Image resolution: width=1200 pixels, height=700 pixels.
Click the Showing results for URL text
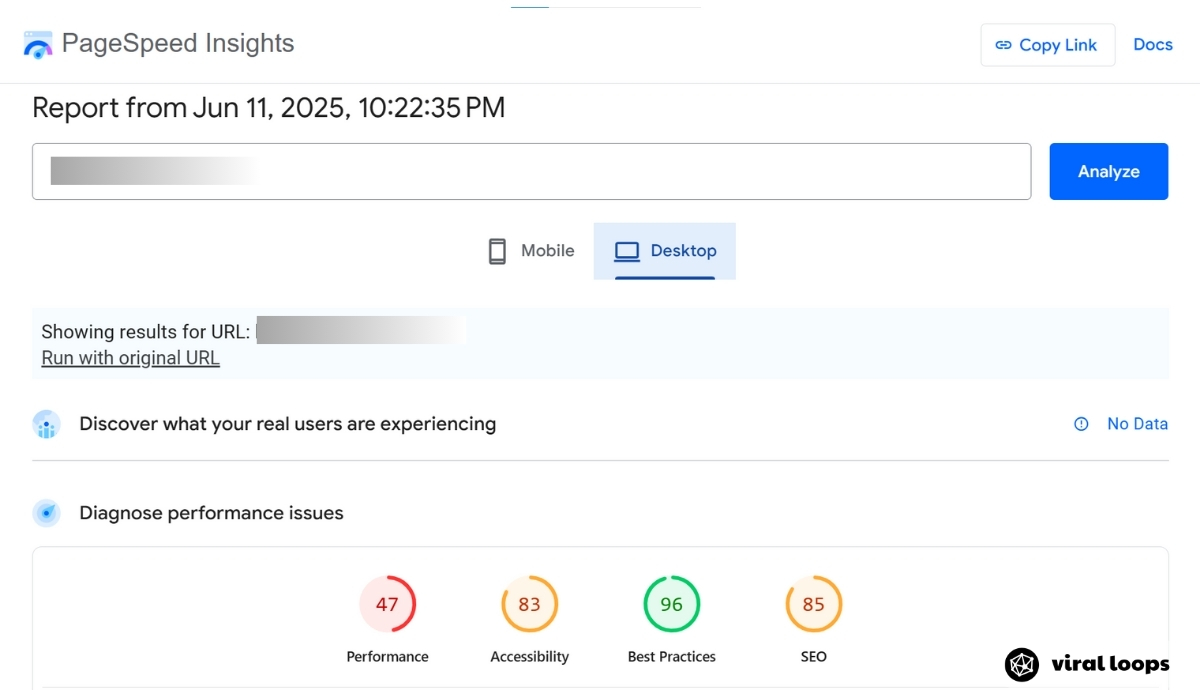(146, 332)
